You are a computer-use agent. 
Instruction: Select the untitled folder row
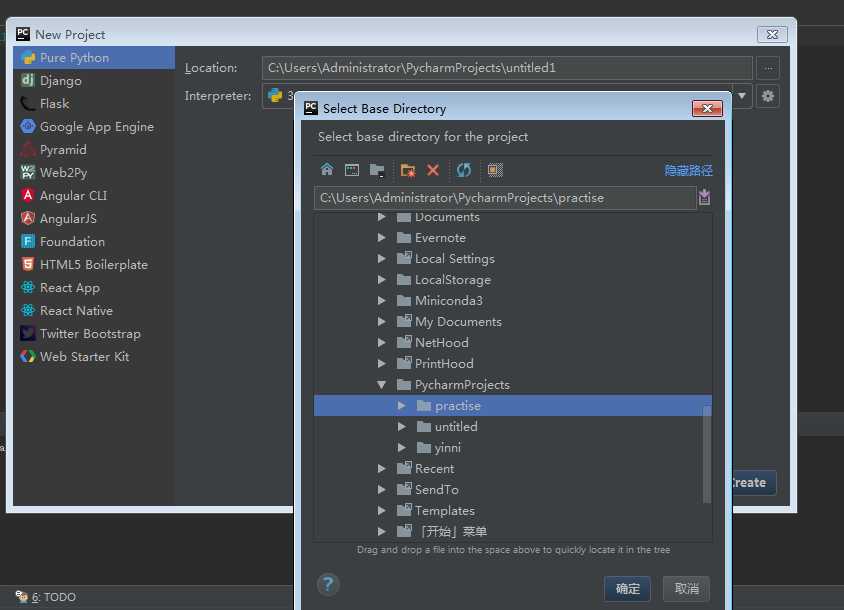pos(512,426)
